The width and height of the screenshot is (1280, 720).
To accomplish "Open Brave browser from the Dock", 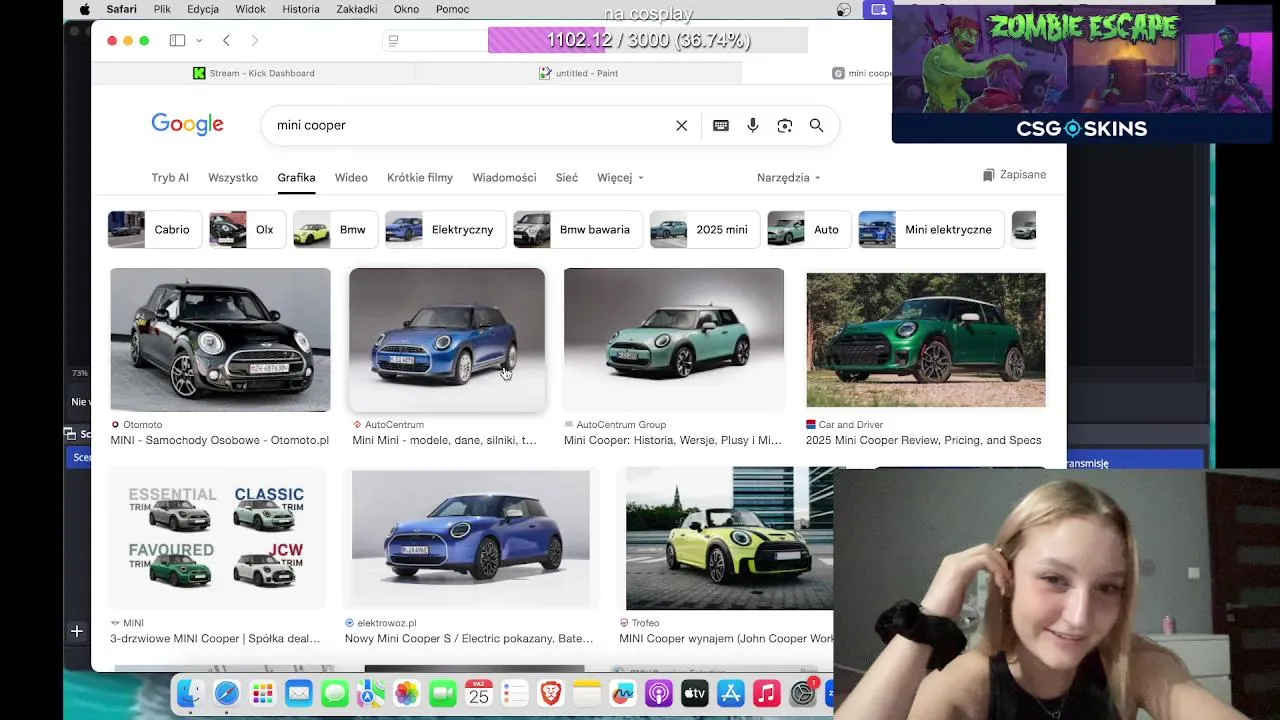I will point(551,693).
